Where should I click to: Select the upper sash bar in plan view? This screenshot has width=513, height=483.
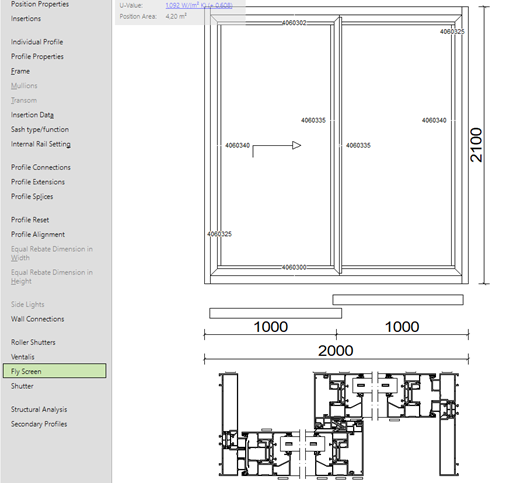point(398,300)
